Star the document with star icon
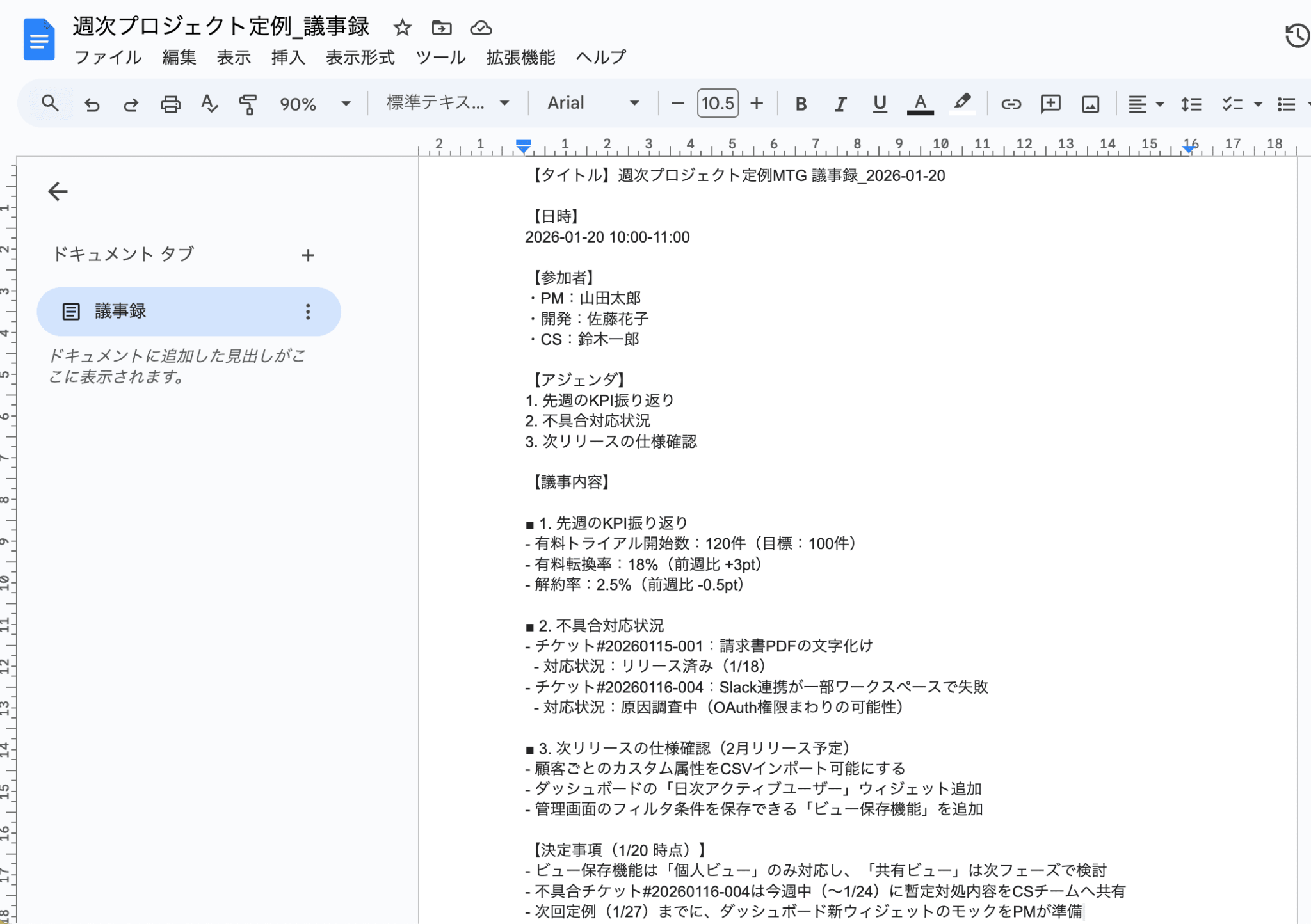The width and height of the screenshot is (1311, 924). (402, 28)
